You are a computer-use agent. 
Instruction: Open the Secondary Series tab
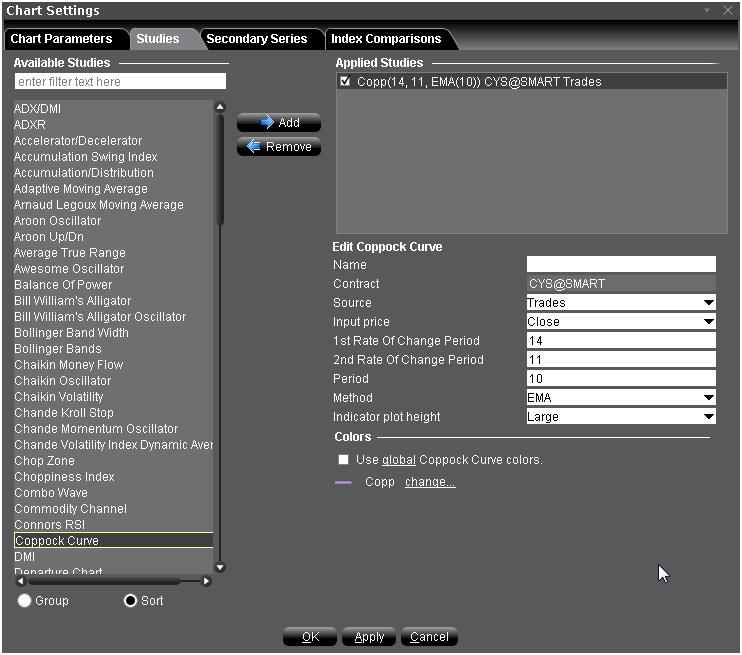point(256,39)
